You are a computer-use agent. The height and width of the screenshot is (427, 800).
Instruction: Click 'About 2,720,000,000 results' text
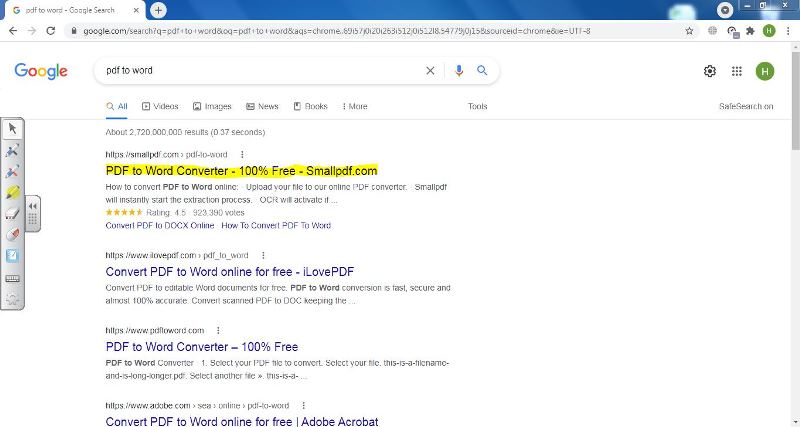(x=185, y=132)
